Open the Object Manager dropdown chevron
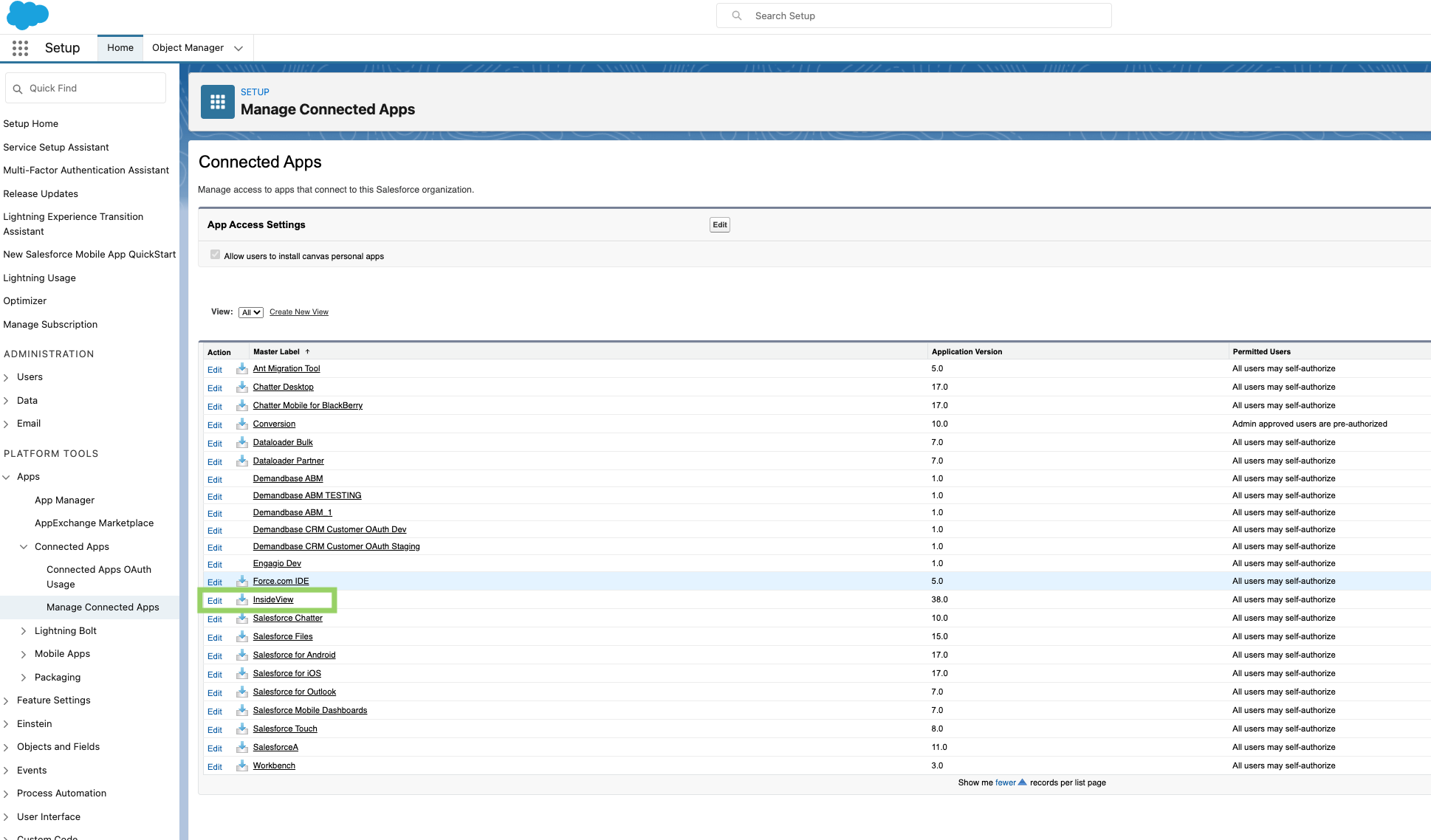Screen dimensions: 1431x840 tap(238, 48)
